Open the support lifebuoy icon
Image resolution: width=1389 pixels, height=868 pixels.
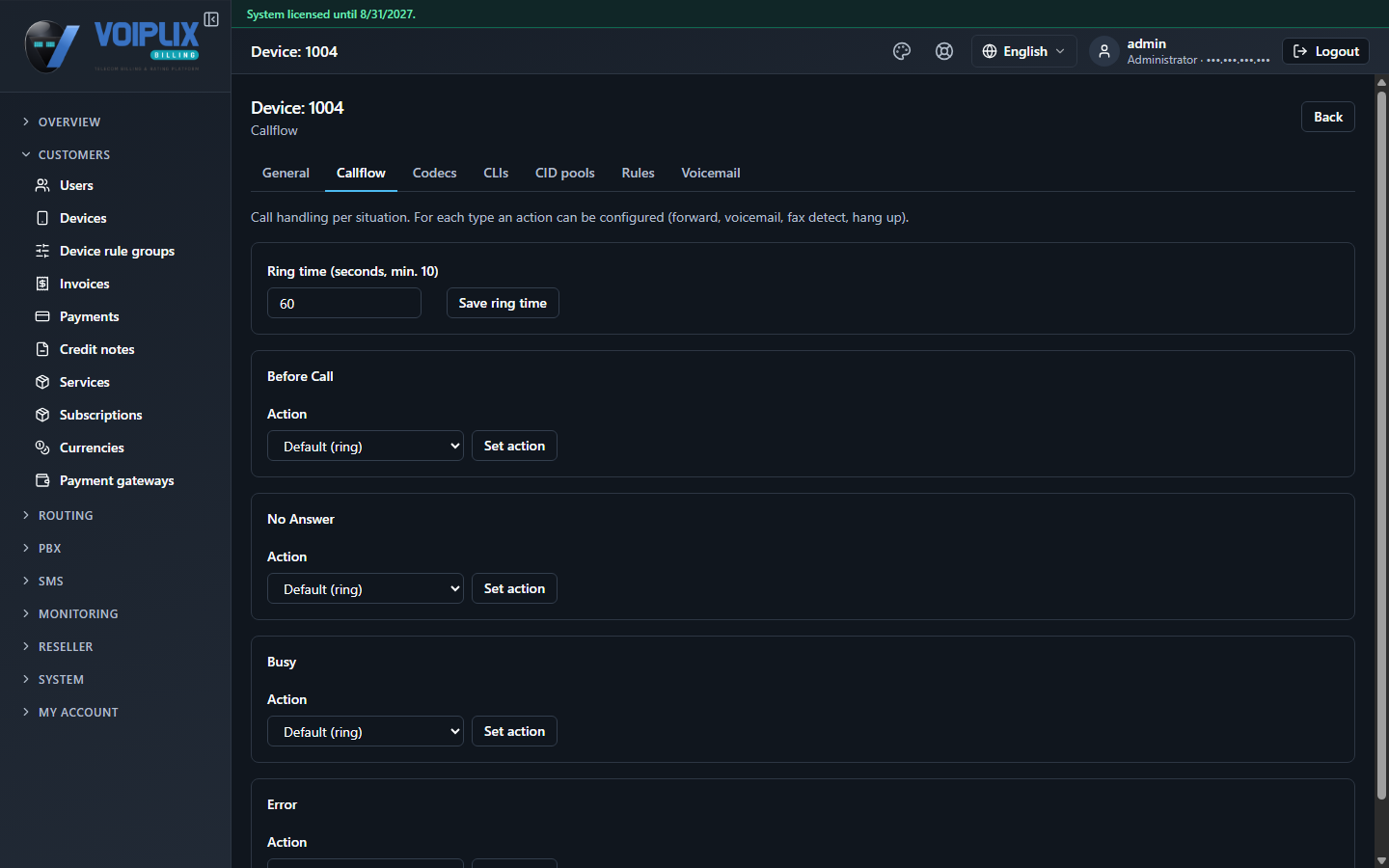click(x=944, y=51)
